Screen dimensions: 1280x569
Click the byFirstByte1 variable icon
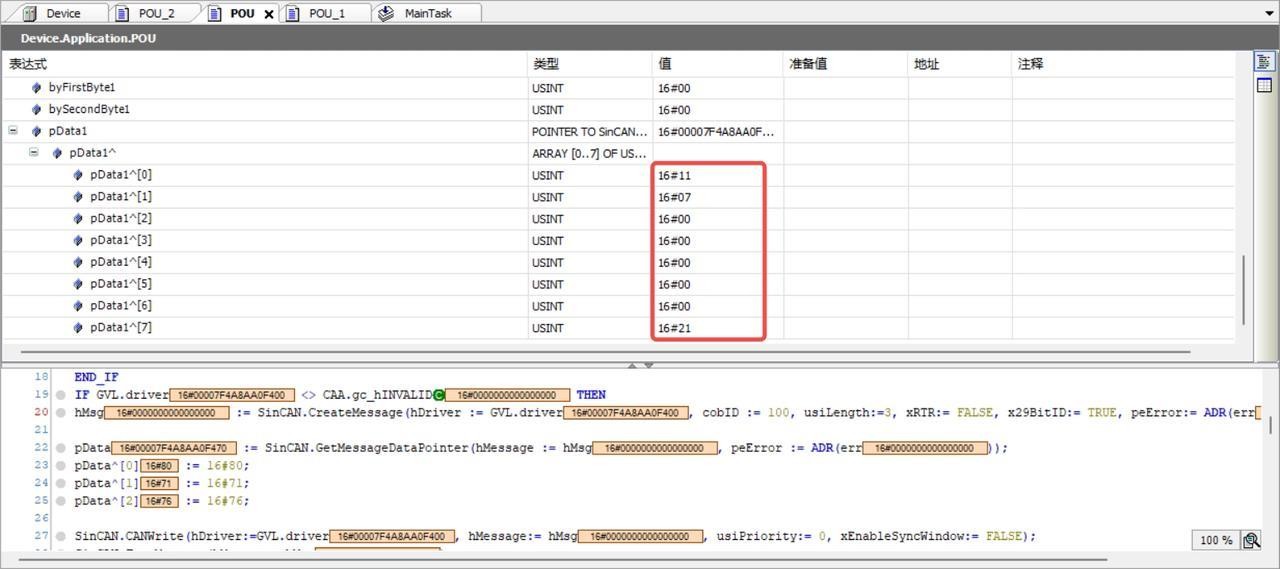pyautogui.click(x=37, y=88)
